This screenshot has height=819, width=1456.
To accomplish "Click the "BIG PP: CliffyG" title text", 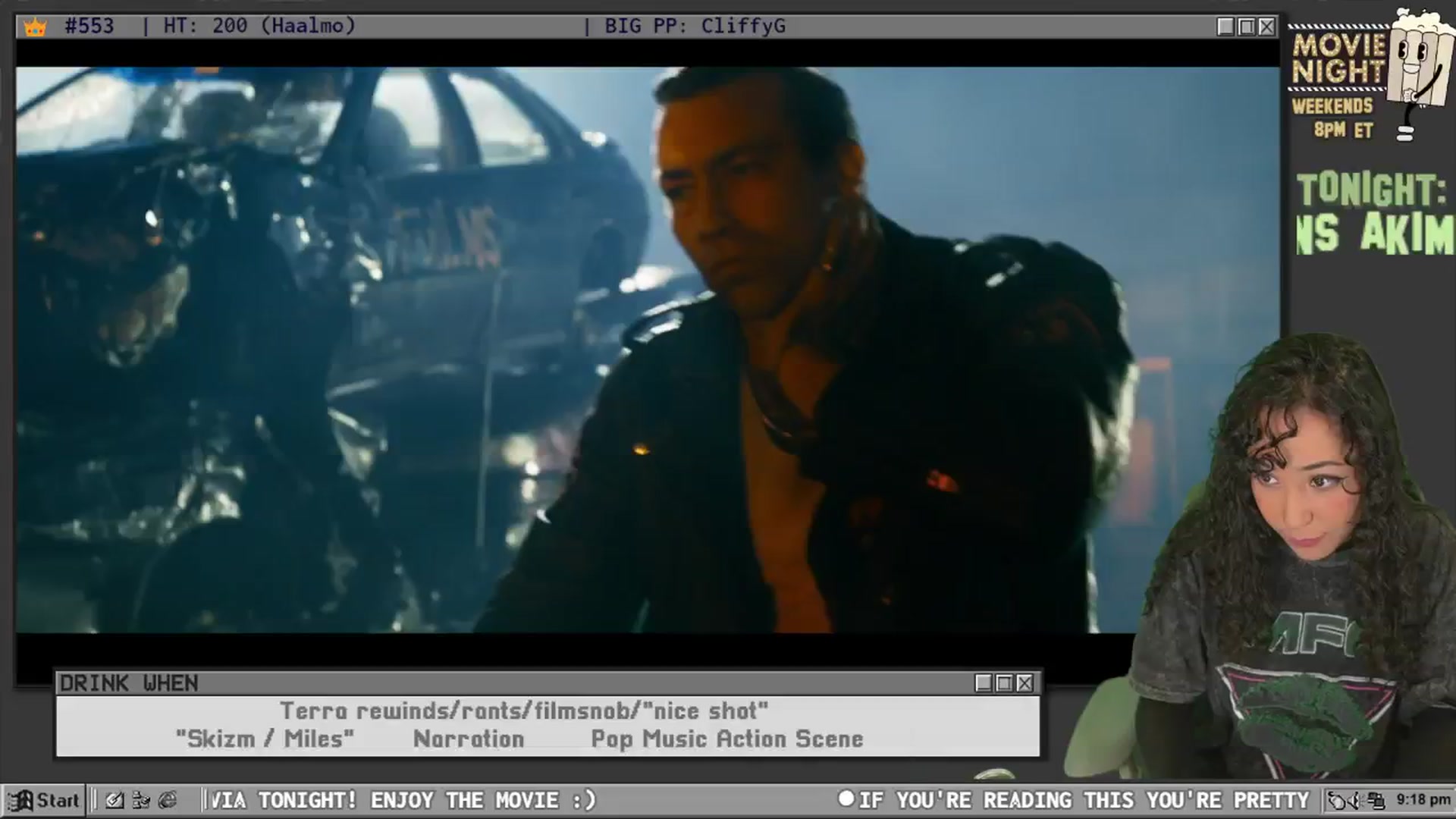I will (695, 26).
